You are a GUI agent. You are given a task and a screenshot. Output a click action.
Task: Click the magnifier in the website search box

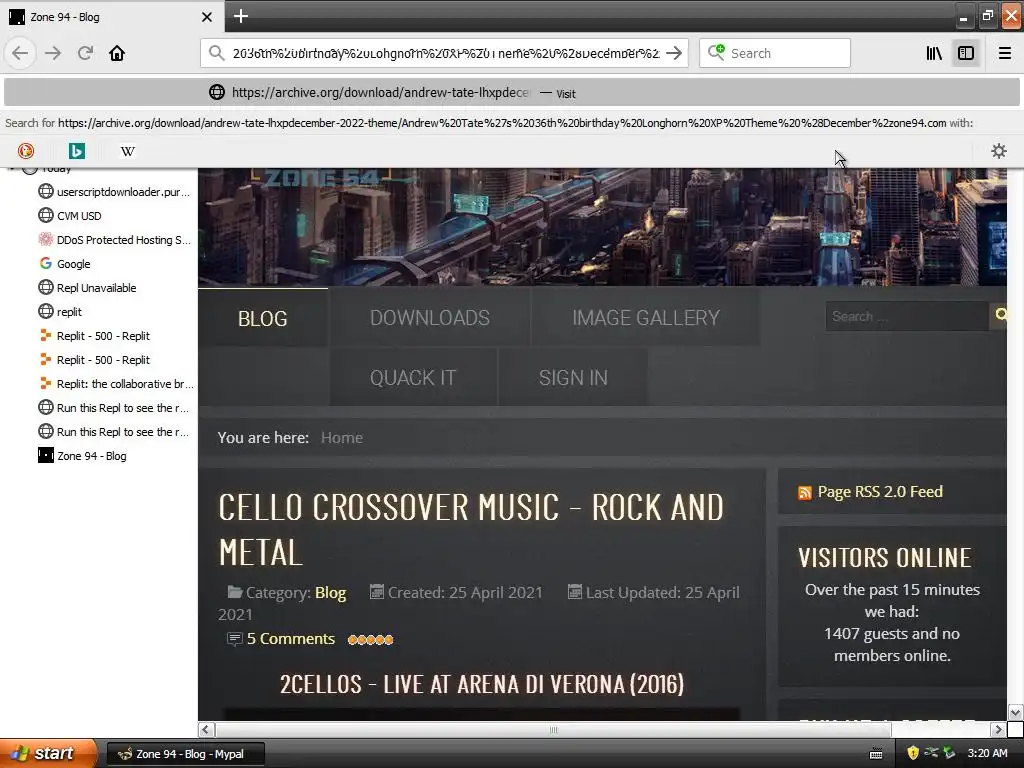1000,315
